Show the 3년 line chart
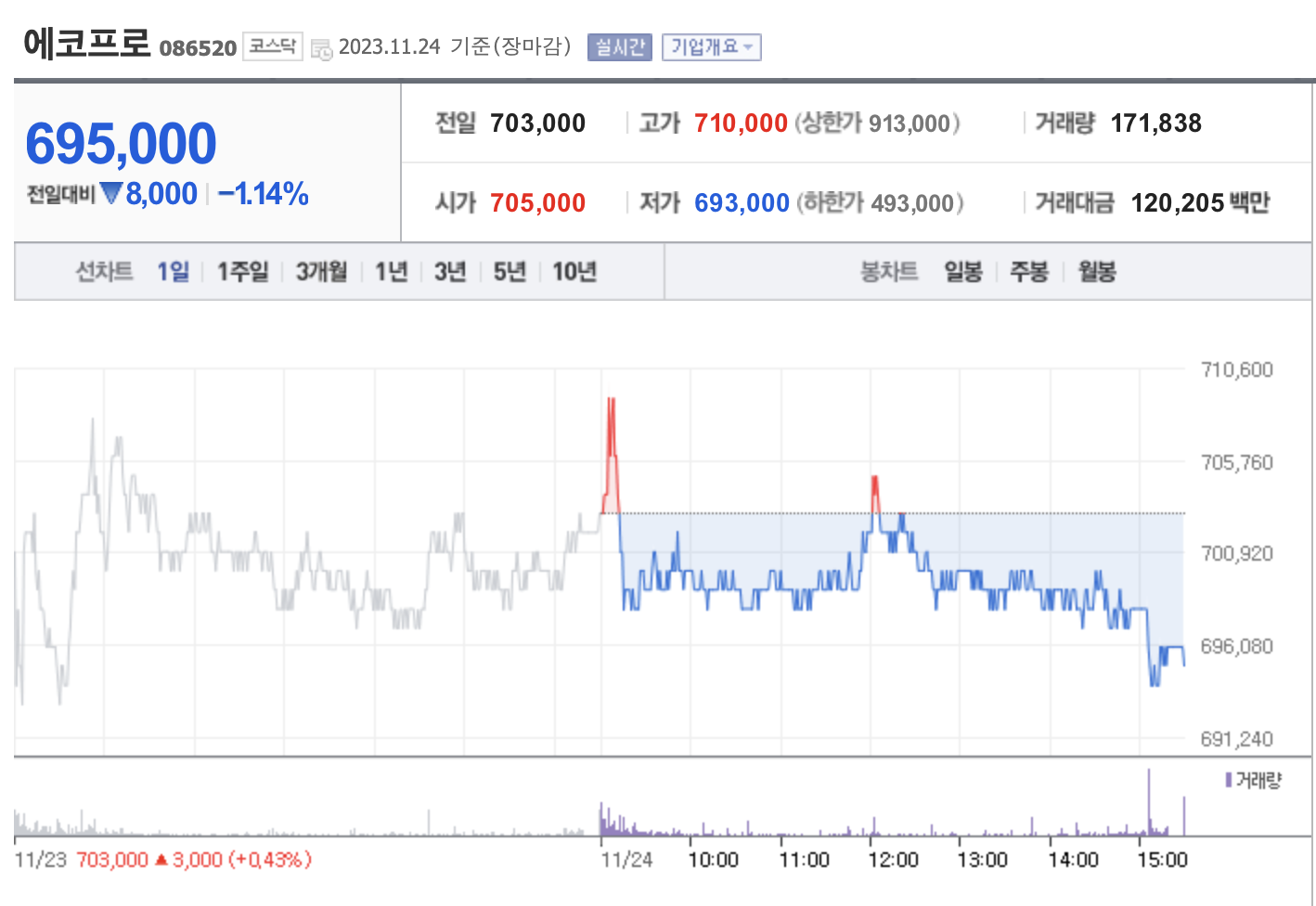This screenshot has height=906, width=1316. click(x=450, y=271)
